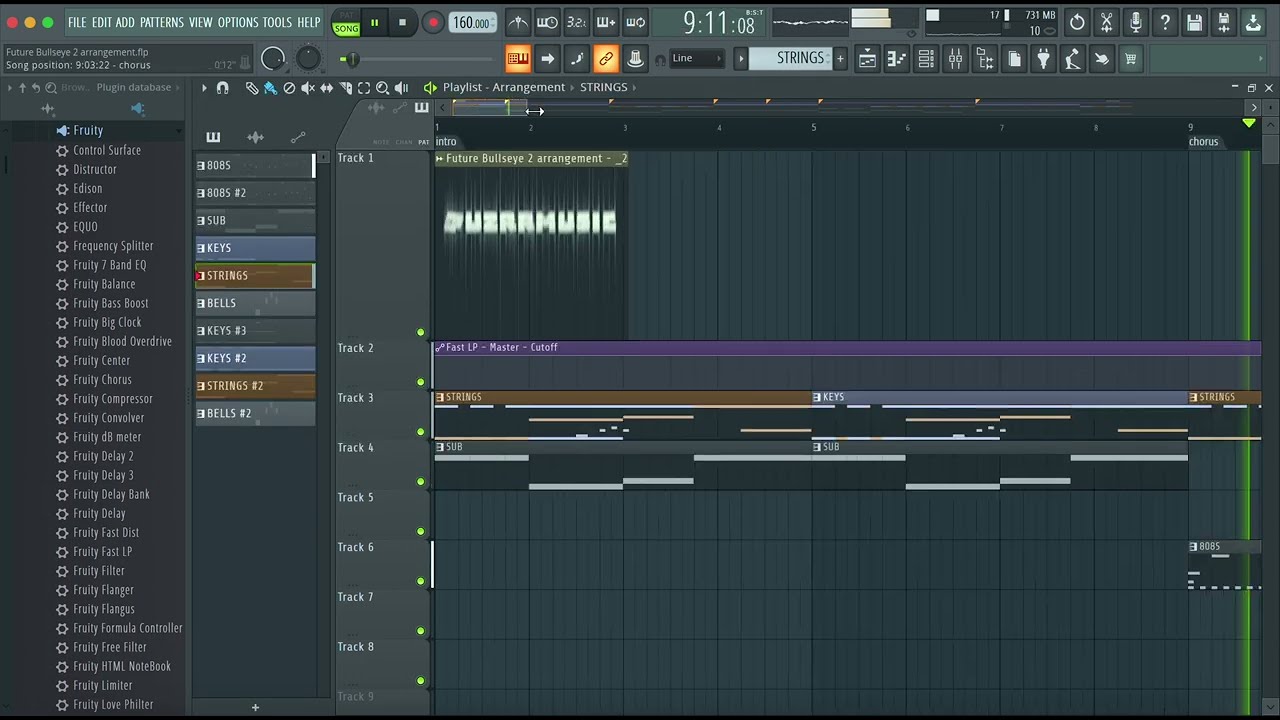Open the OPTIONS menu
This screenshot has width=1280, height=720.
(238, 22)
